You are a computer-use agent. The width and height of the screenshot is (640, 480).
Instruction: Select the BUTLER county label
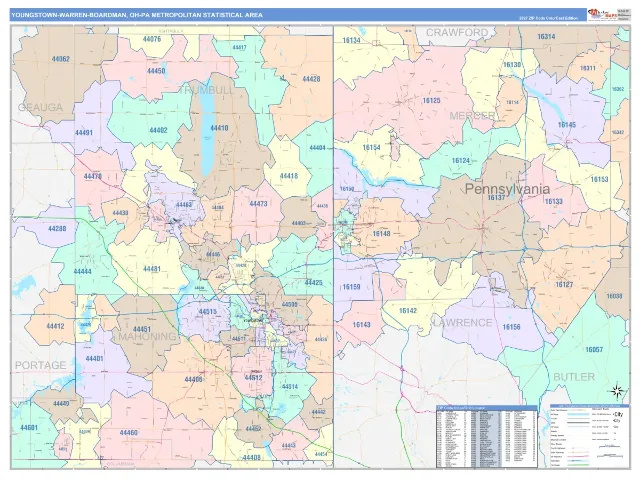click(574, 377)
